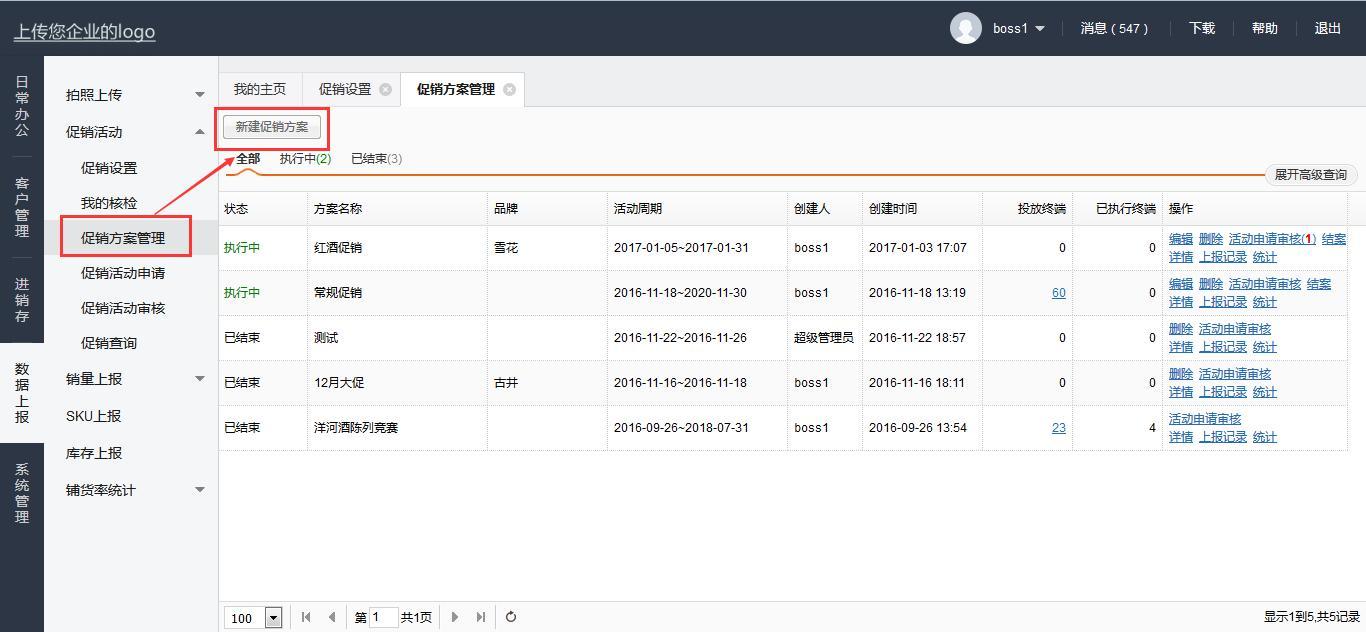Viewport: 1366px width, 632px height.
Task: Filter by 执行中 plans
Action: (x=305, y=159)
